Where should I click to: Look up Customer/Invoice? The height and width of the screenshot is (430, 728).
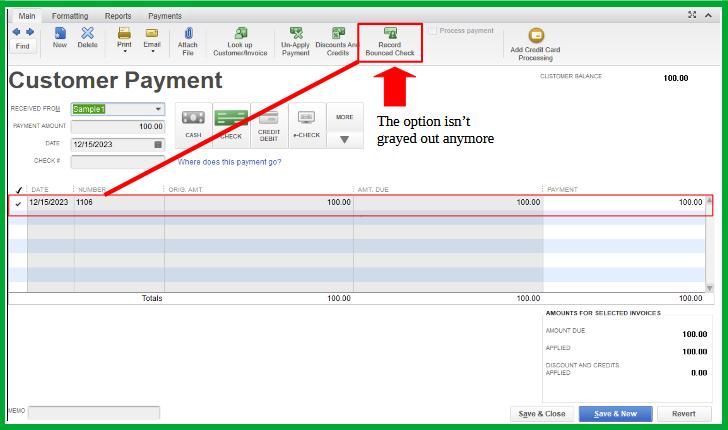(x=240, y=41)
